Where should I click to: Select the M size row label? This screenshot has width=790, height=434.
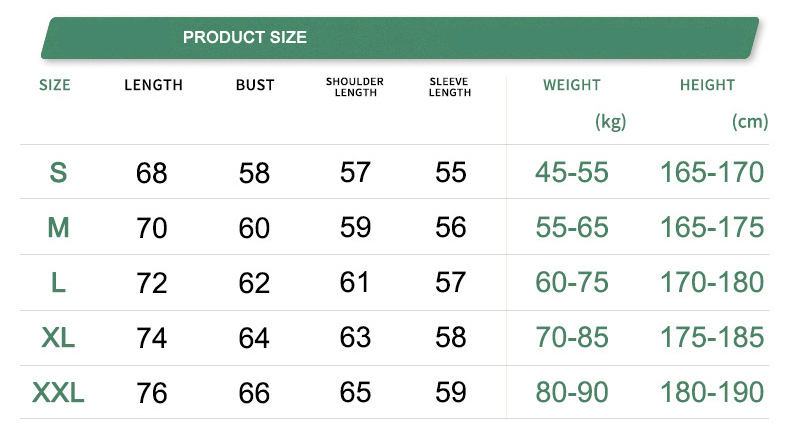(x=58, y=228)
